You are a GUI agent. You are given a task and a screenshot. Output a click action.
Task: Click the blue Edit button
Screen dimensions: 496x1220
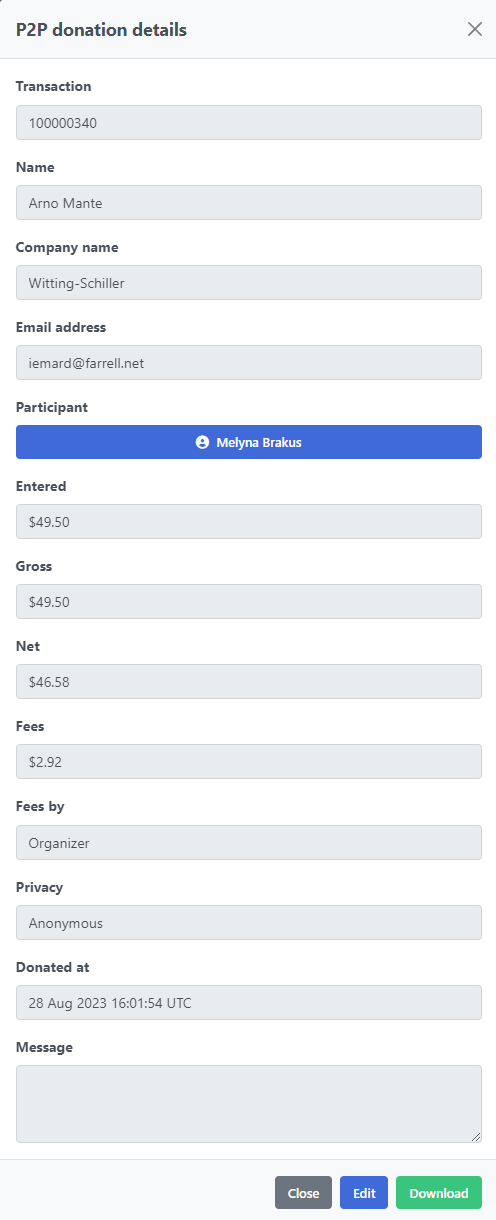click(x=364, y=1193)
